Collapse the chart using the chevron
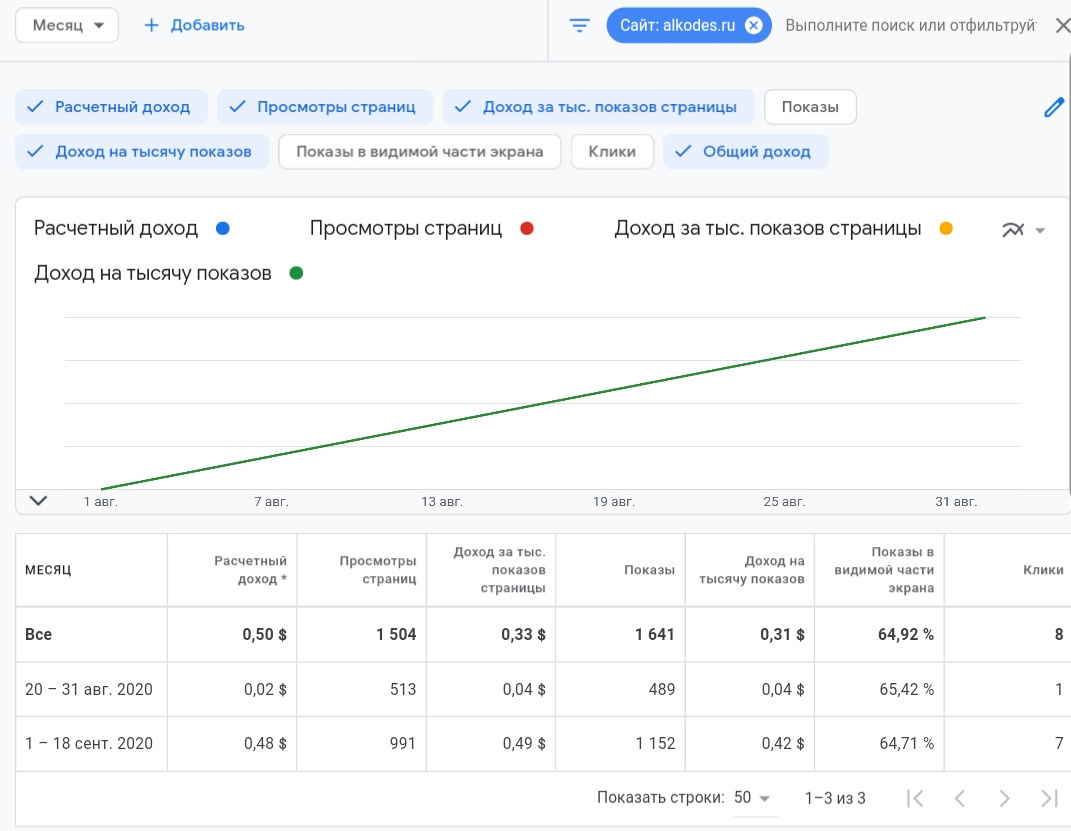This screenshot has width=1071, height=831. [38, 501]
